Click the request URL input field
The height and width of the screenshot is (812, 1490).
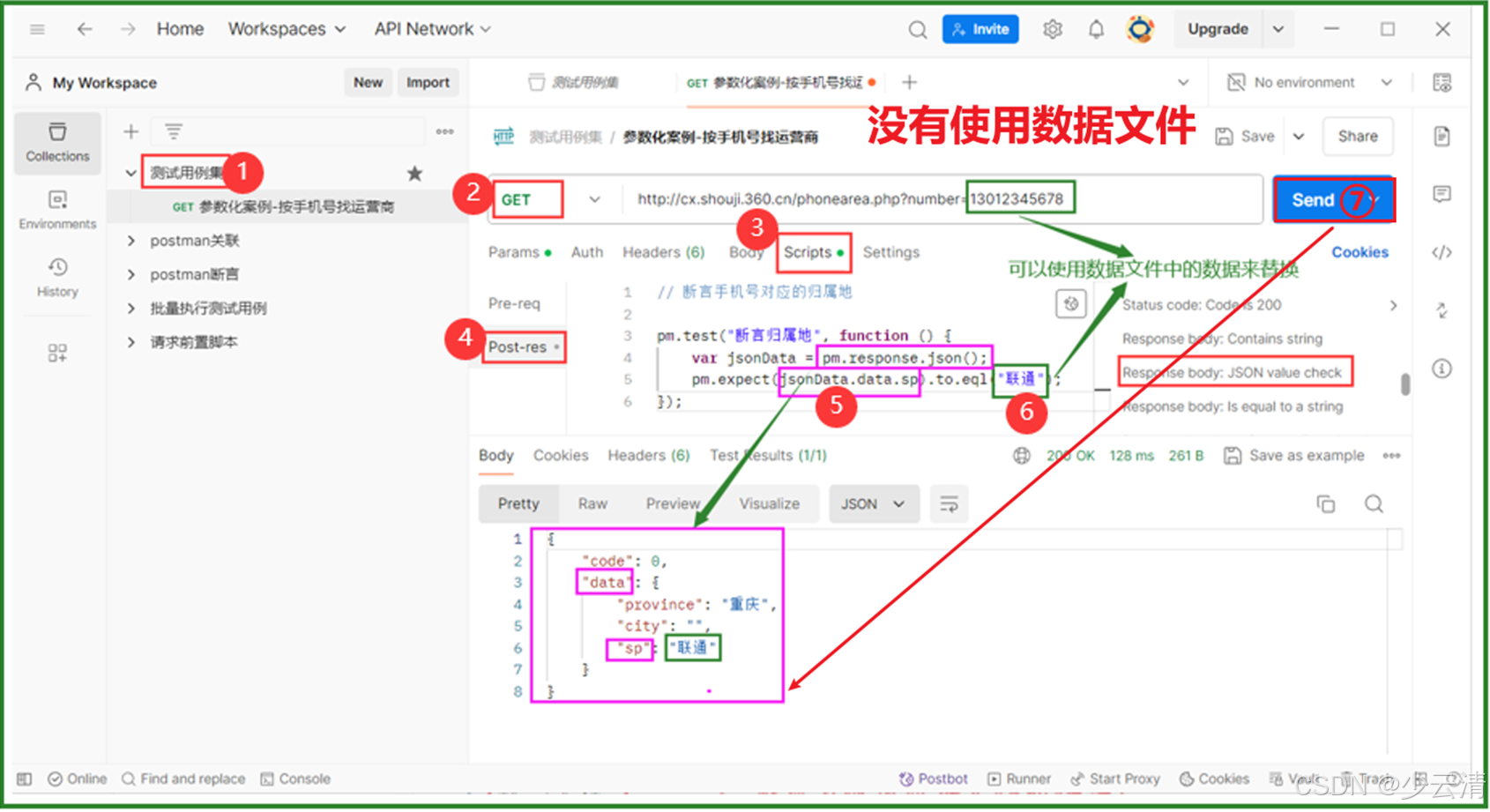(943, 199)
